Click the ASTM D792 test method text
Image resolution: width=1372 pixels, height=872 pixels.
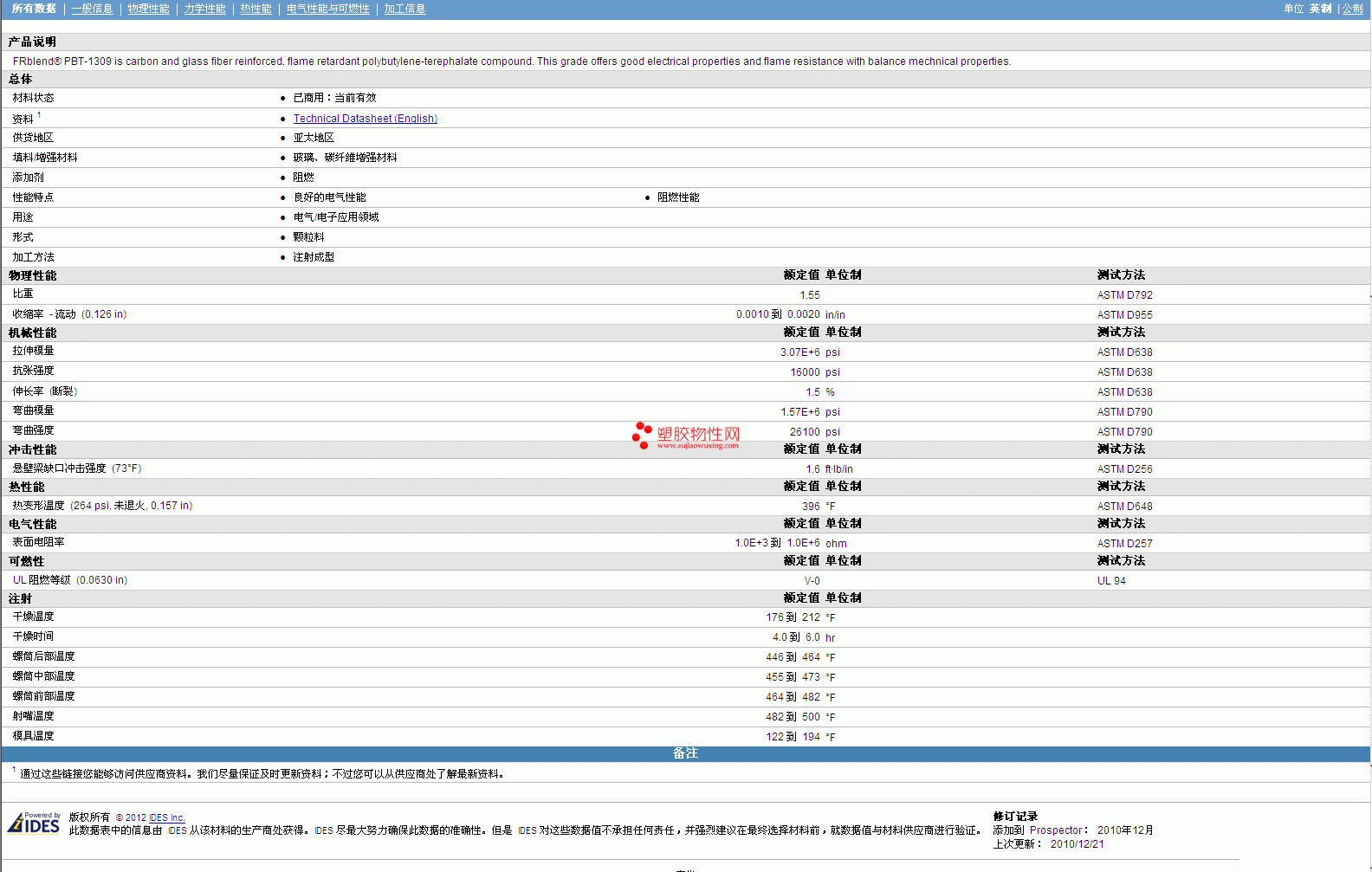pyautogui.click(x=1124, y=295)
